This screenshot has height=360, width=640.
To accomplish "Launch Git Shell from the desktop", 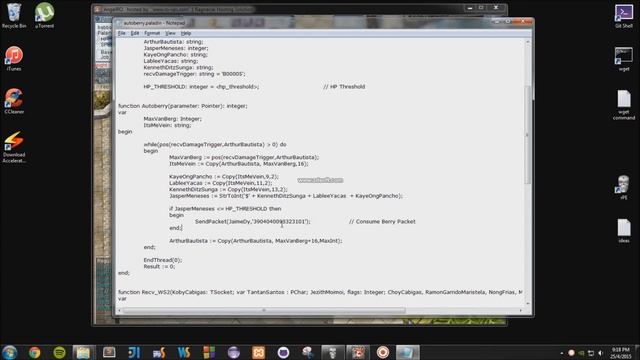I will tap(624, 16).
